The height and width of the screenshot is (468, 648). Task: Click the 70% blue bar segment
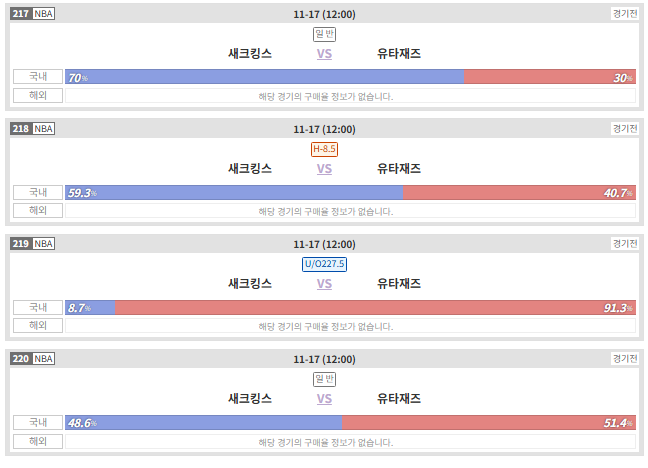pos(264,77)
